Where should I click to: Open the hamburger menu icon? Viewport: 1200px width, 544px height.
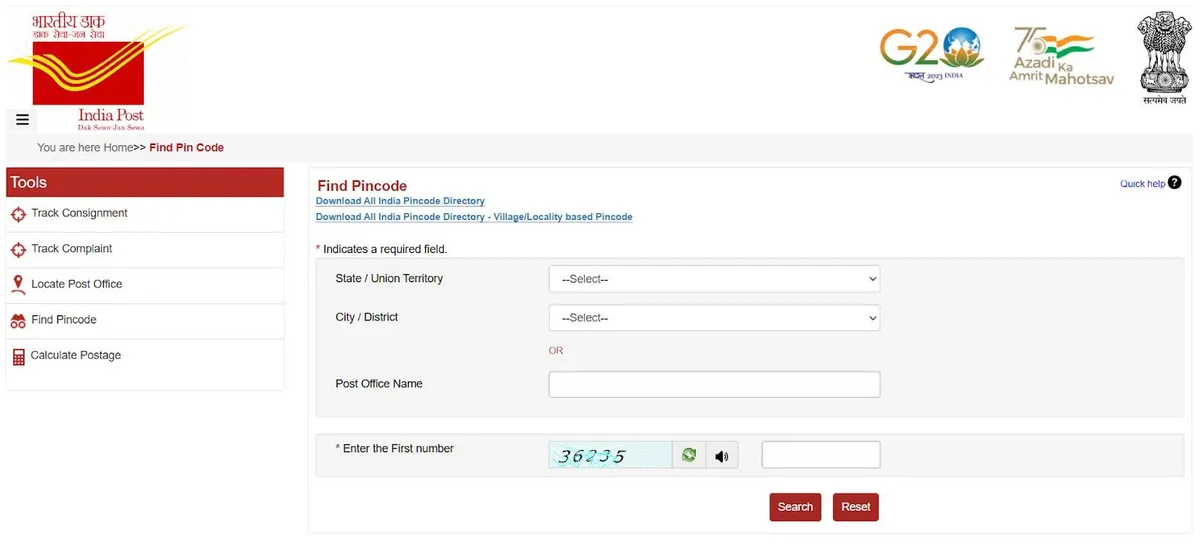22,120
